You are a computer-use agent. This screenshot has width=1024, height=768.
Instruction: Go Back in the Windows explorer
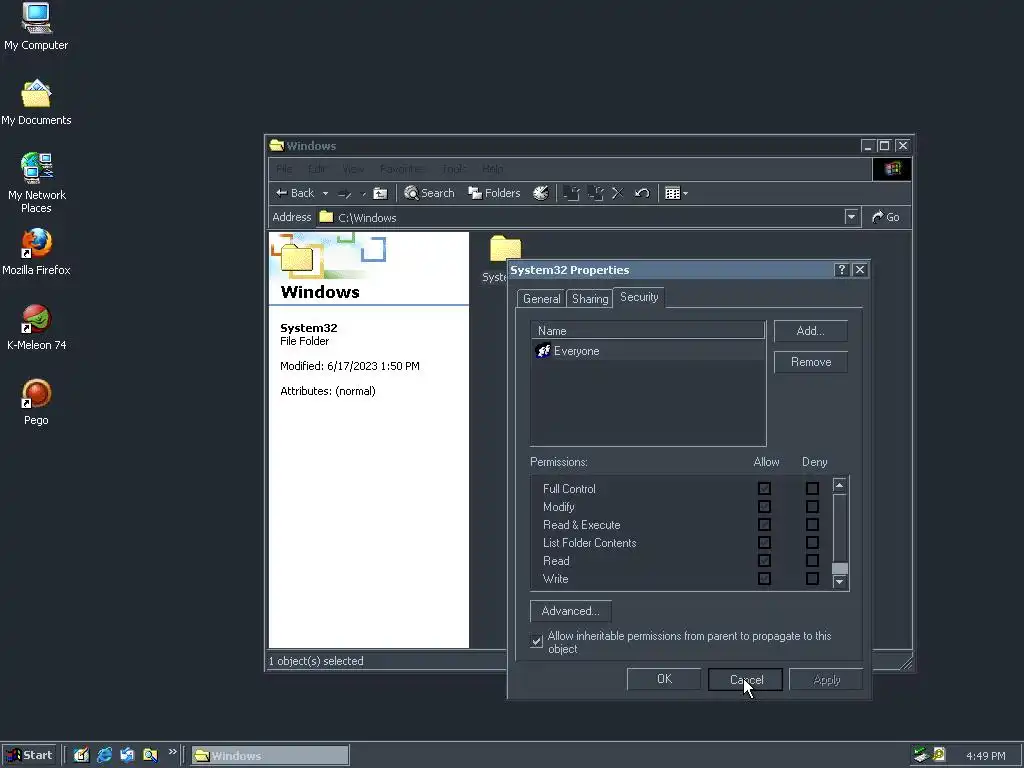click(x=295, y=193)
